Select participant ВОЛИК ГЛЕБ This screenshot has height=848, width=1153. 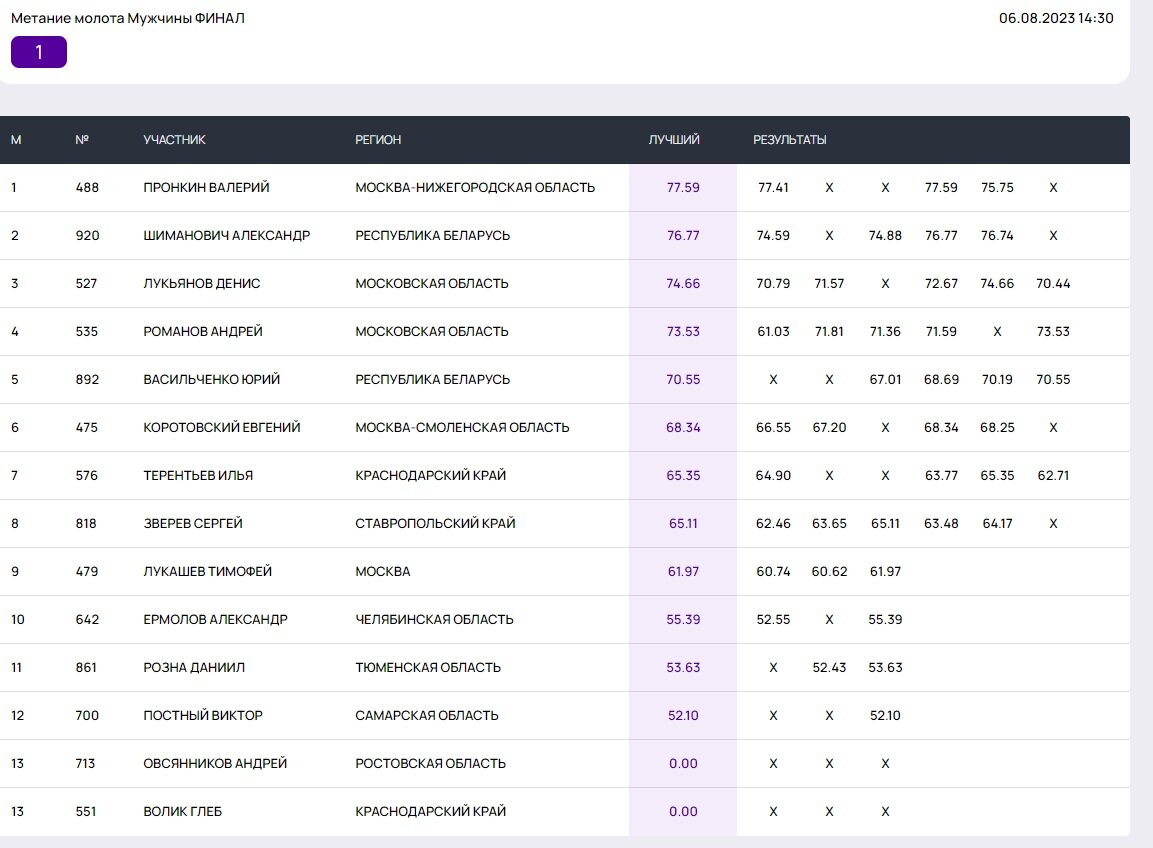click(x=182, y=811)
